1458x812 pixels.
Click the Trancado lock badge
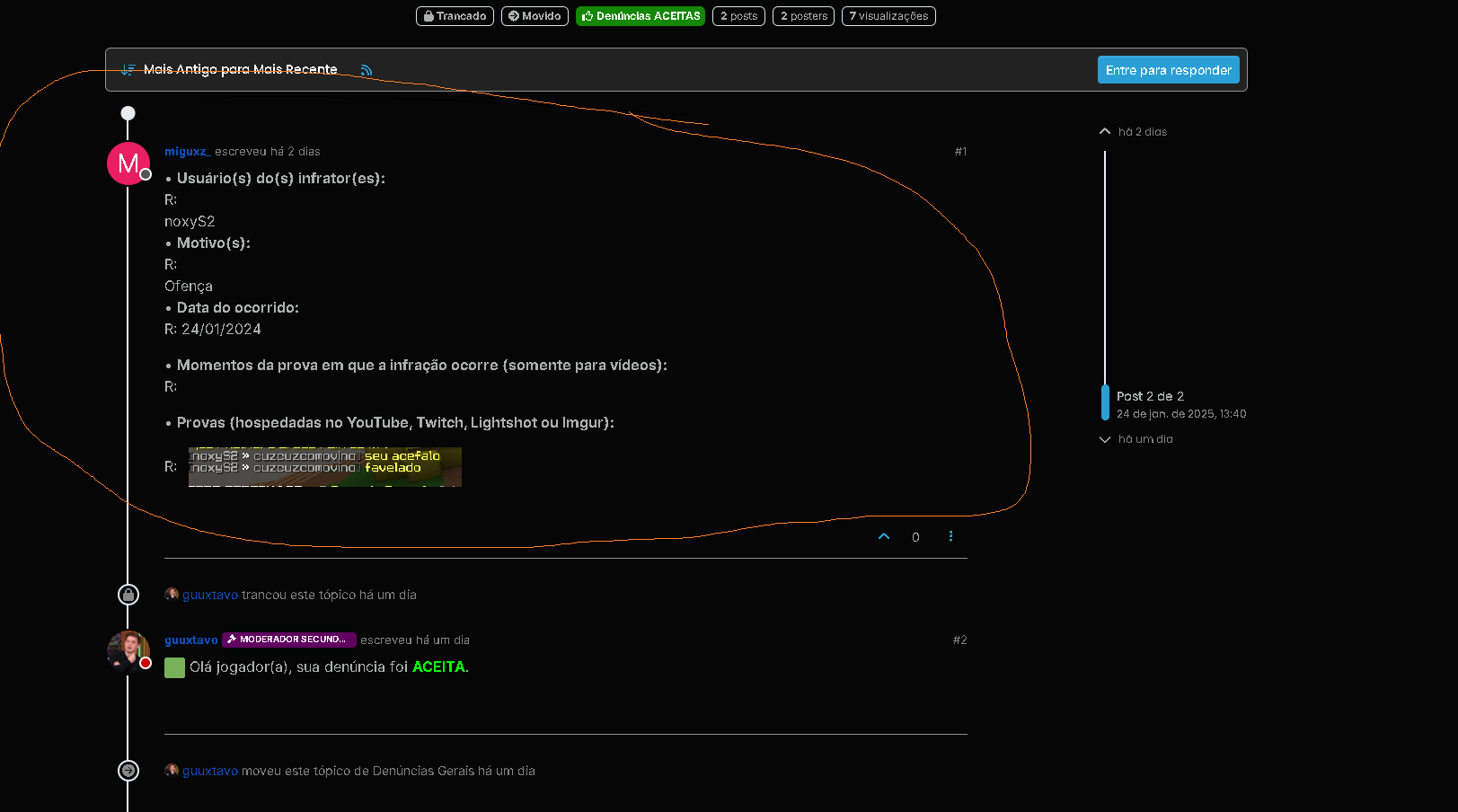point(455,16)
